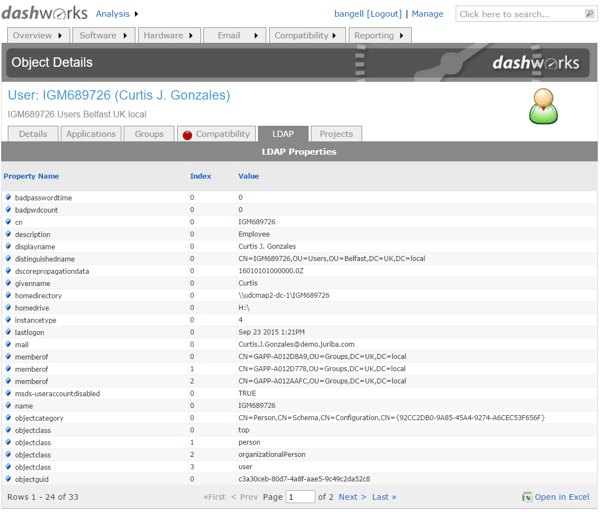The image size is (600, 512).
Task: Click the icon beside objectclass value person
Action: [8, 442]
